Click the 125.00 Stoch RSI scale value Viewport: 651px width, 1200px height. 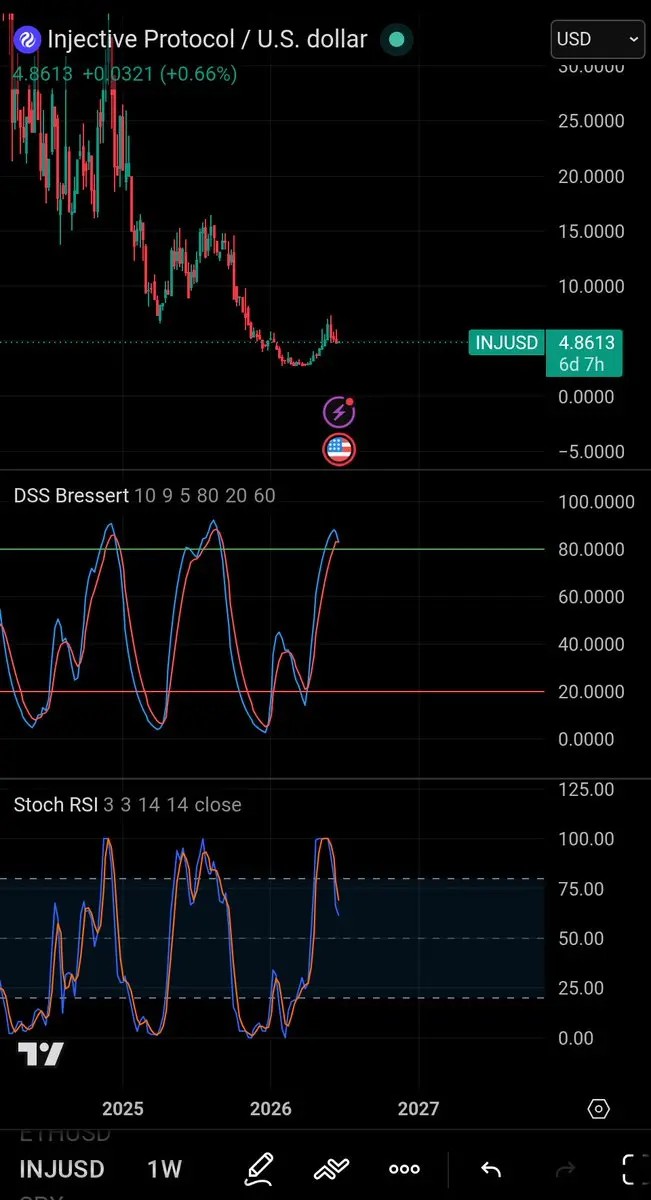[x=585, y=789]
